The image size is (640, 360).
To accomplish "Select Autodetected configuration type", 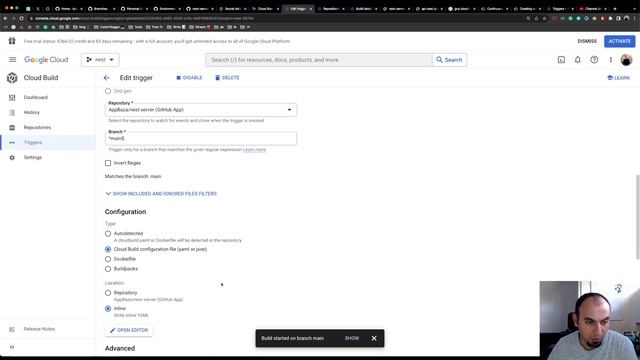I will click(108, 233).
